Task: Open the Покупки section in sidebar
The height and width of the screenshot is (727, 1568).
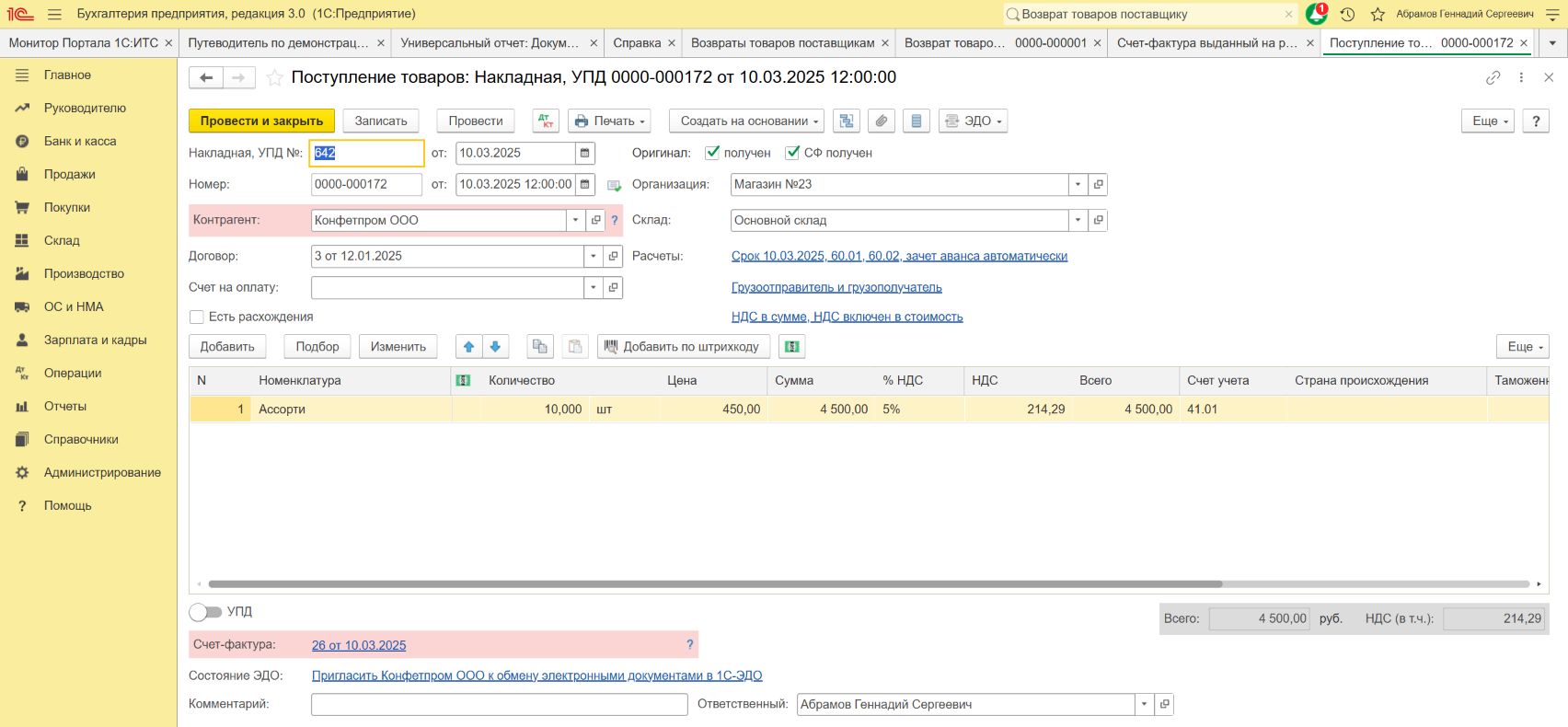Action: point(67,208)
